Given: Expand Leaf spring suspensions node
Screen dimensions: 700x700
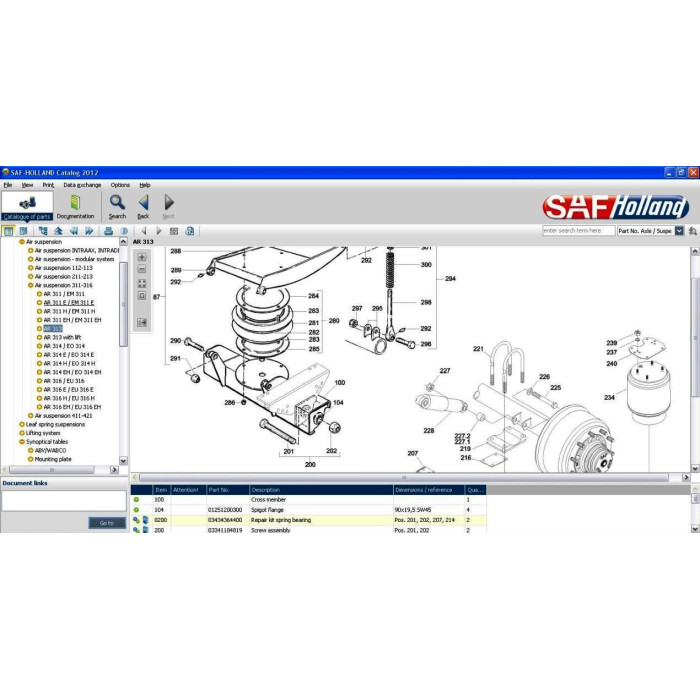Looking at the screenshot, I should click(x=21, y=425).
